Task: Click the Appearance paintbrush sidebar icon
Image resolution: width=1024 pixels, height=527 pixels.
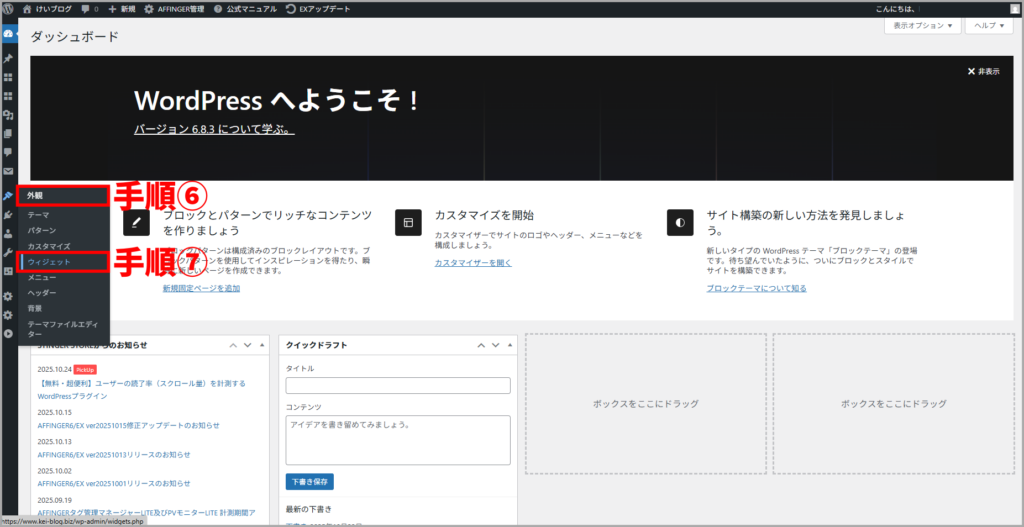Action: tap(8, 196)
